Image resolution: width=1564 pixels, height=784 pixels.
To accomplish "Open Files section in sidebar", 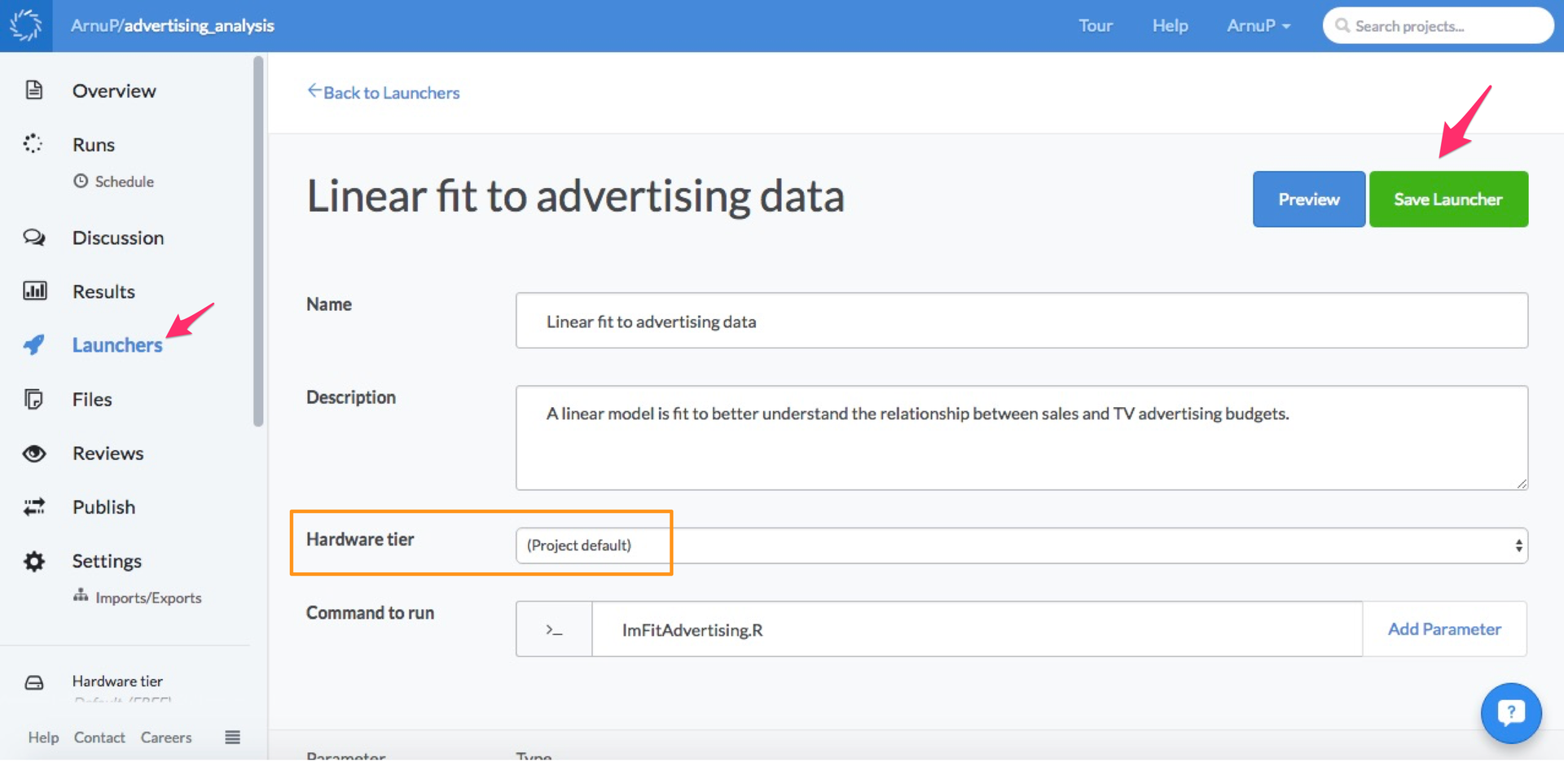I will (92, 400).
